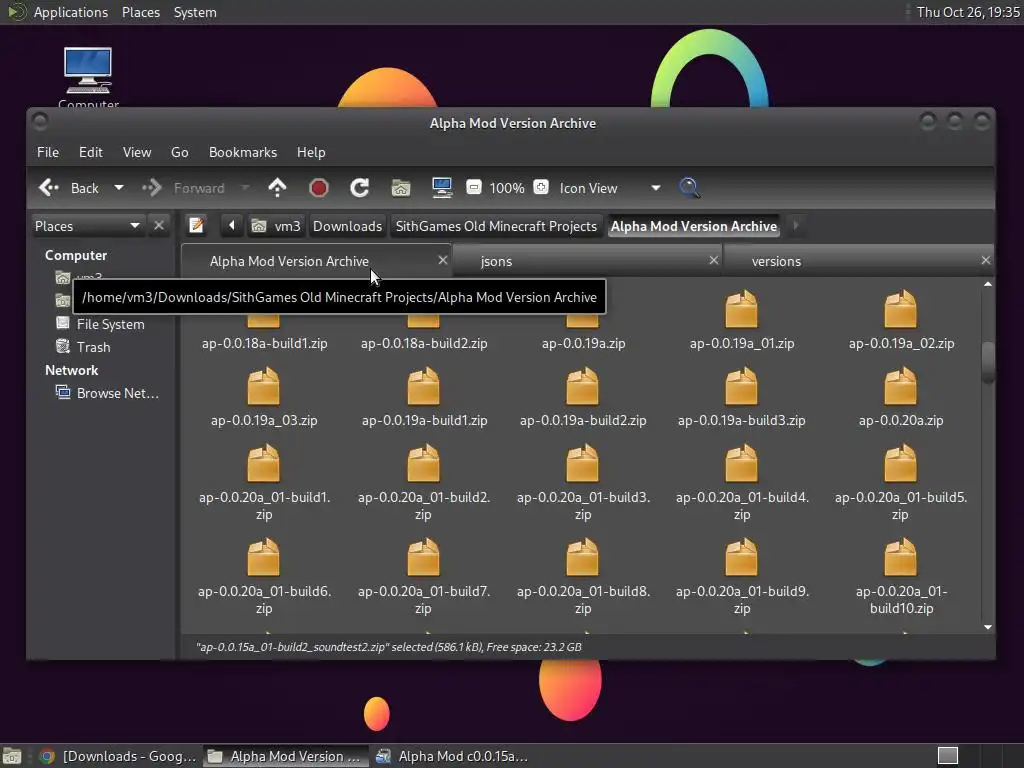1024x768 pixels.
Task: Open the Icon View mode dropdown
Action: [x=610, y=188]
